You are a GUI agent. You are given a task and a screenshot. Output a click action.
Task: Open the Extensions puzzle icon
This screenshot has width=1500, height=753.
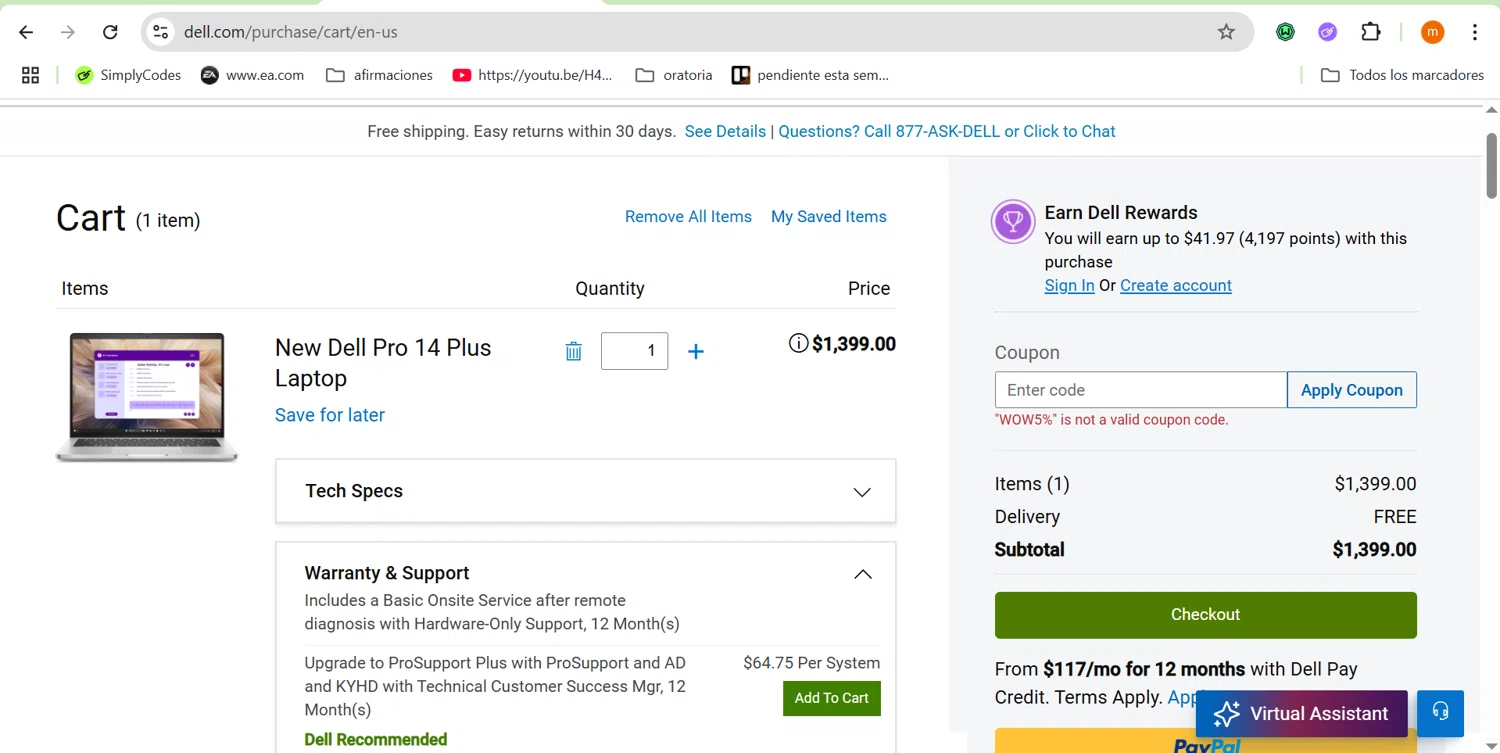[x=1371, y=32]
